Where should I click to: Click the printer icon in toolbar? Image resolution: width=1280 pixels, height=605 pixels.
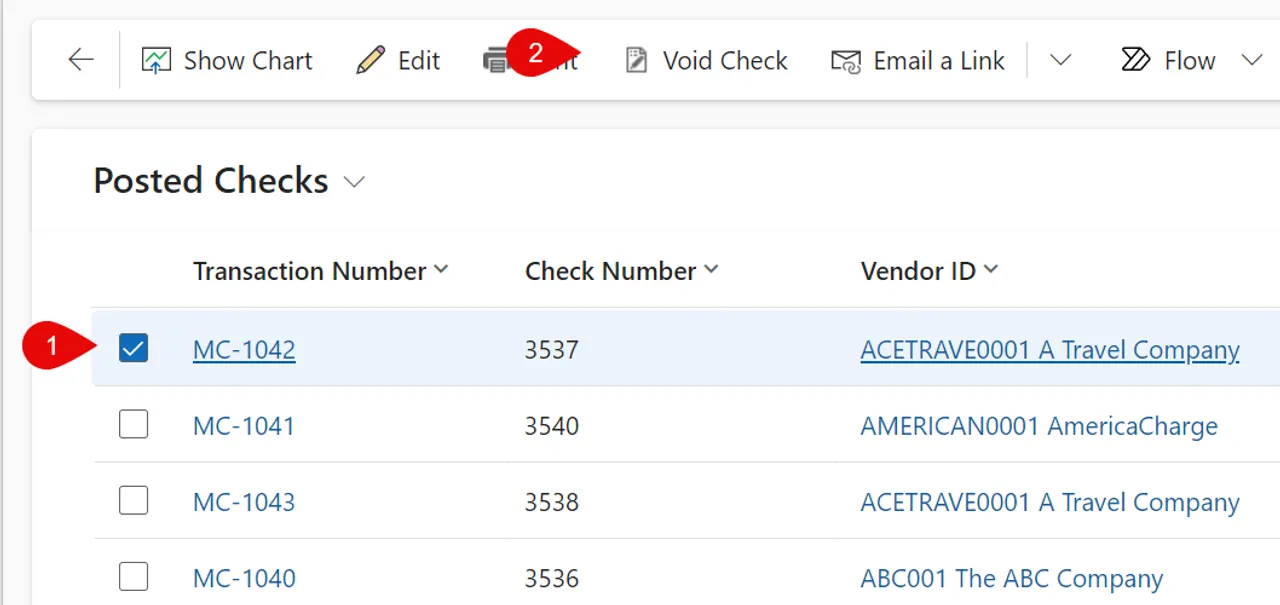coord(495,62)
